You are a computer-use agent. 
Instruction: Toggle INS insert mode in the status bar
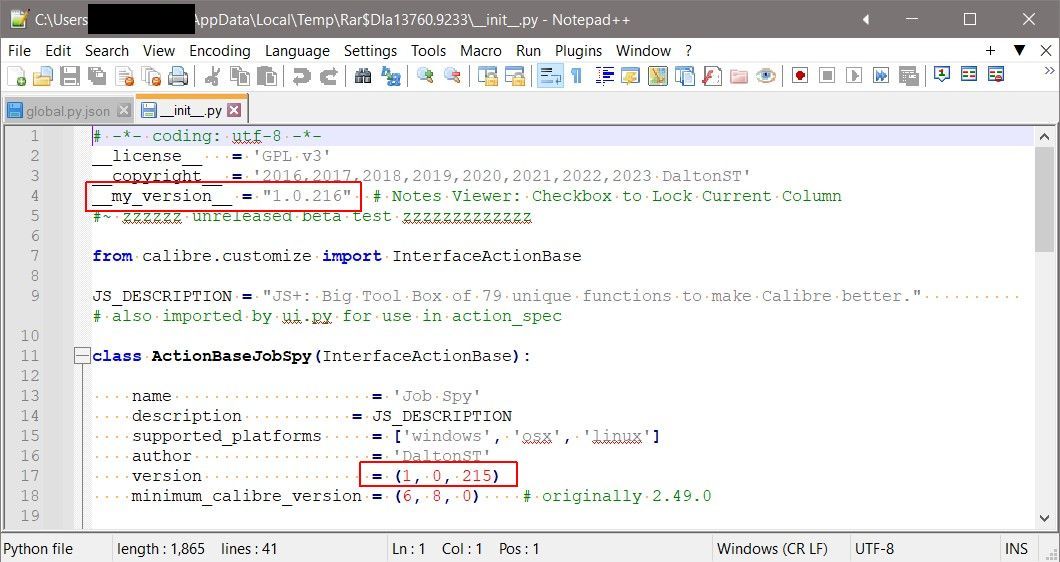(1016, 548)
